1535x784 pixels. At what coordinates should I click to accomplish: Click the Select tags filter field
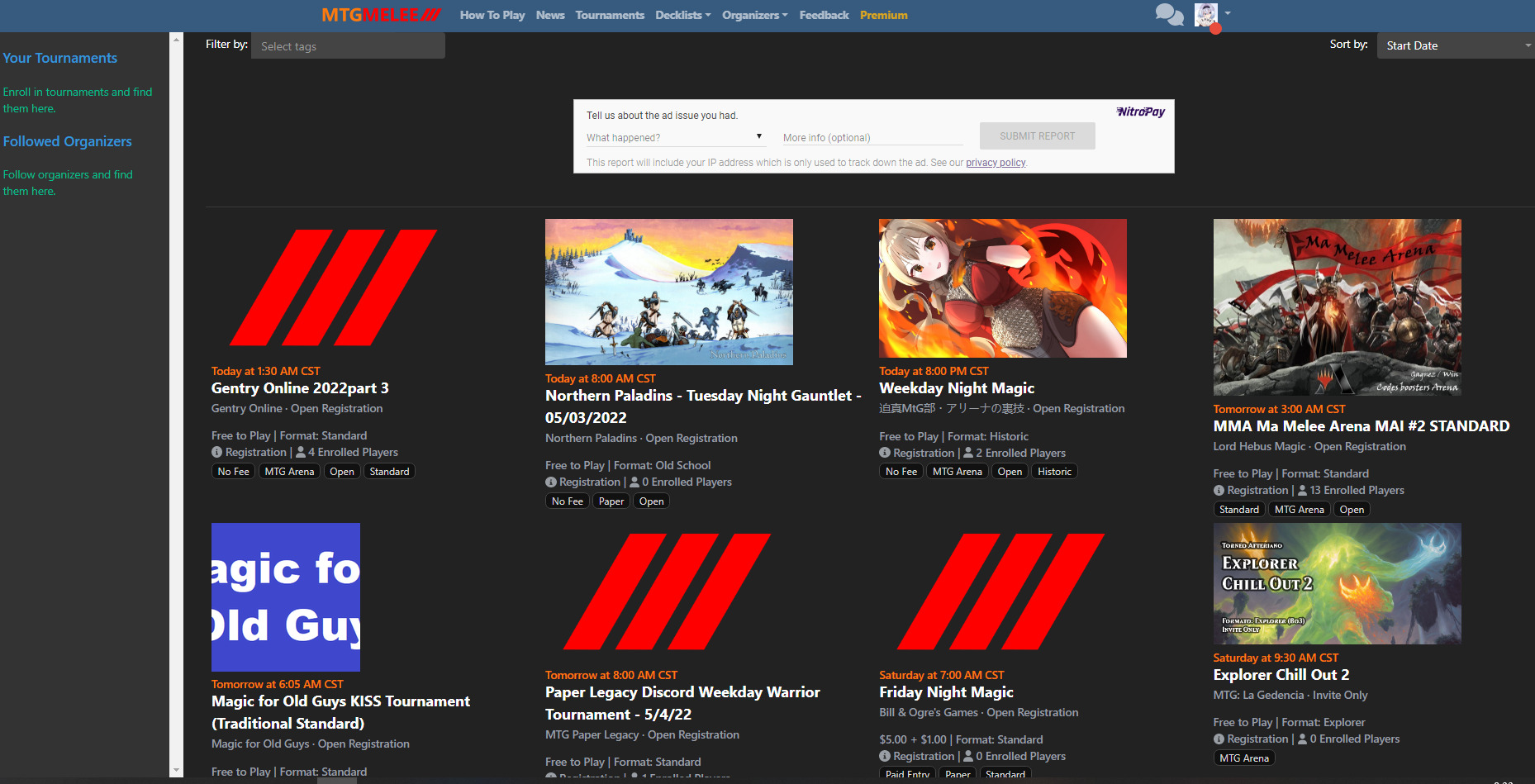pyautogui.click(x=347, y=46)
